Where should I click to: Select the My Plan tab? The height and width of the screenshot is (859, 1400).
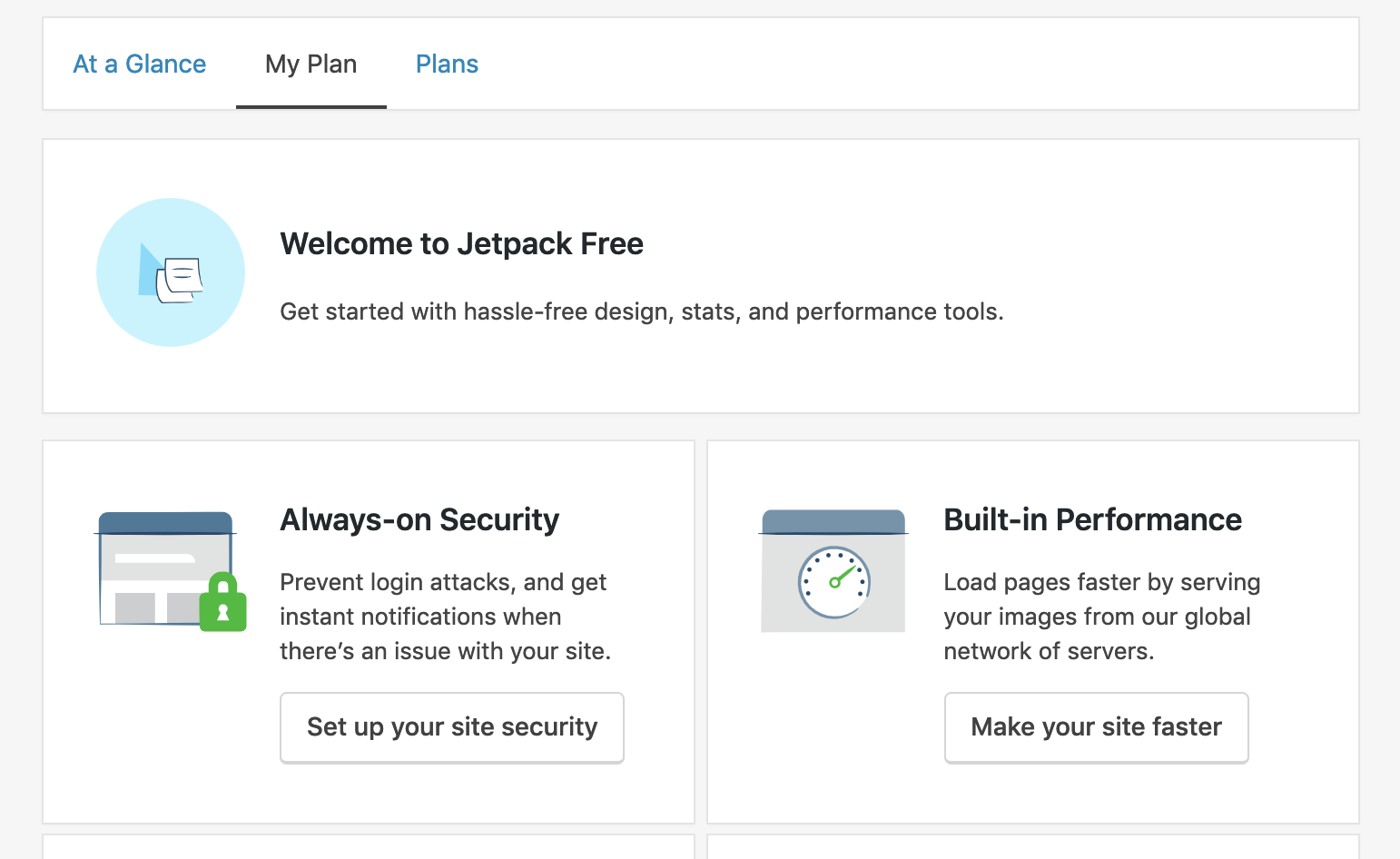(311, 64)
